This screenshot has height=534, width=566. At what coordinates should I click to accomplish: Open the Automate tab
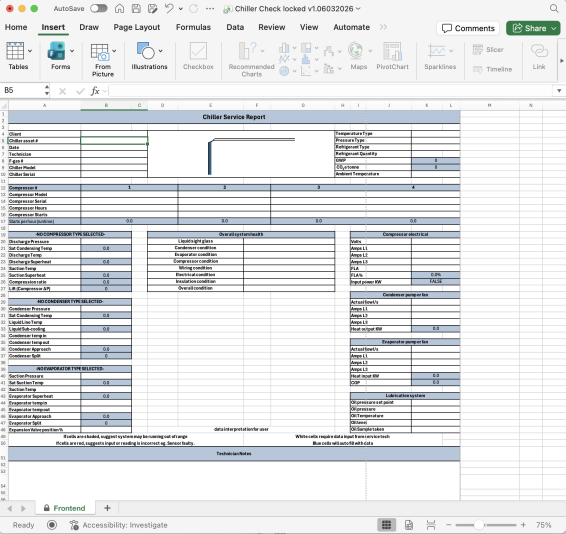pos(351,27)
